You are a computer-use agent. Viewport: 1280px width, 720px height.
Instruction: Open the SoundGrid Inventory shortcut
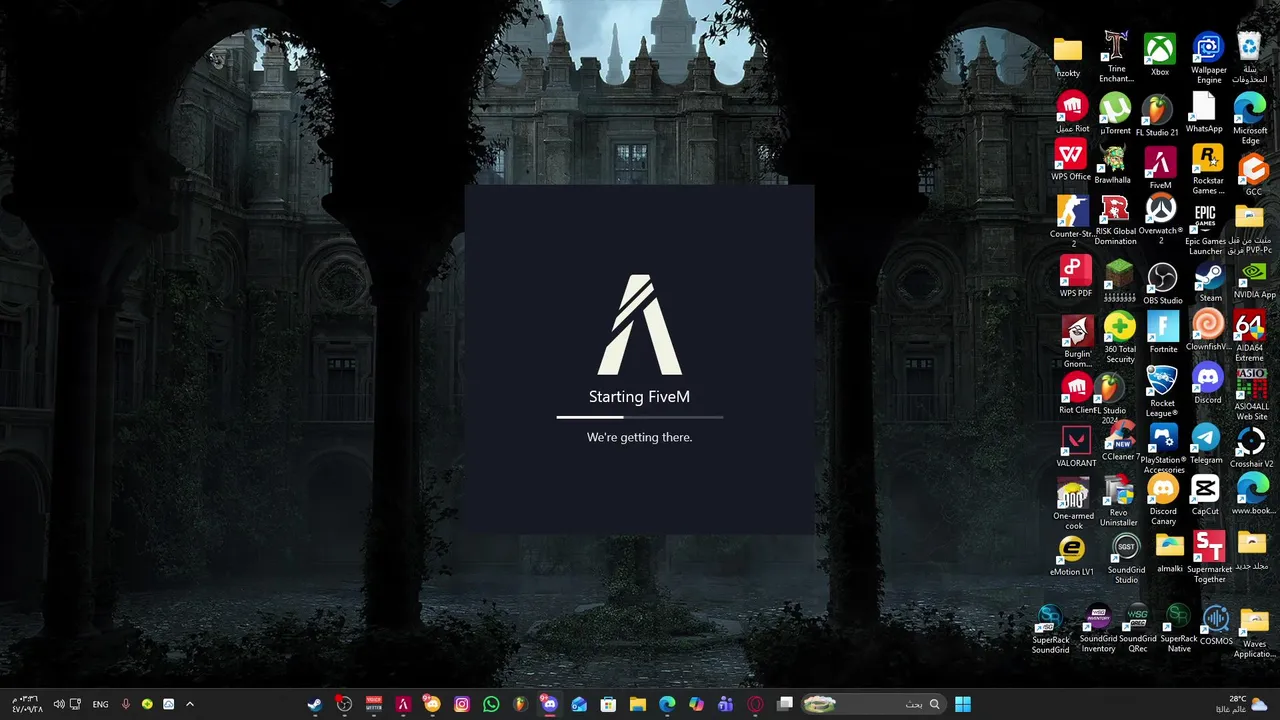1098,630
